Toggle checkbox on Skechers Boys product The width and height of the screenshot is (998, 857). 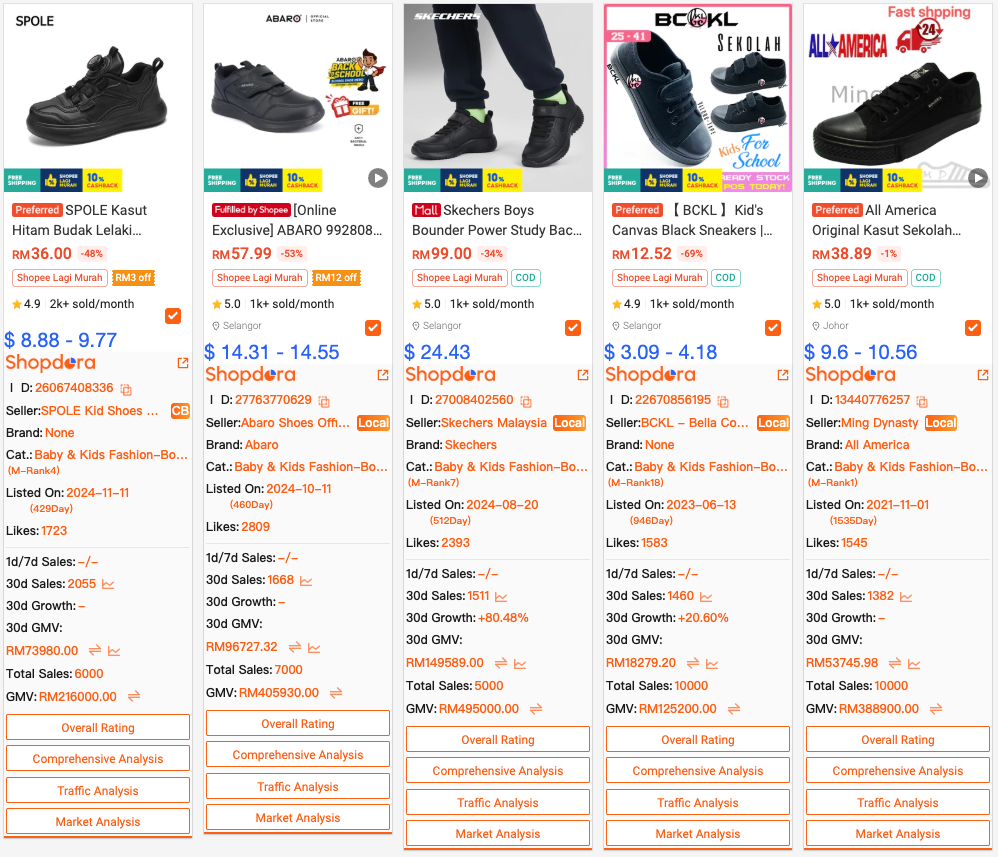point(573,328)
